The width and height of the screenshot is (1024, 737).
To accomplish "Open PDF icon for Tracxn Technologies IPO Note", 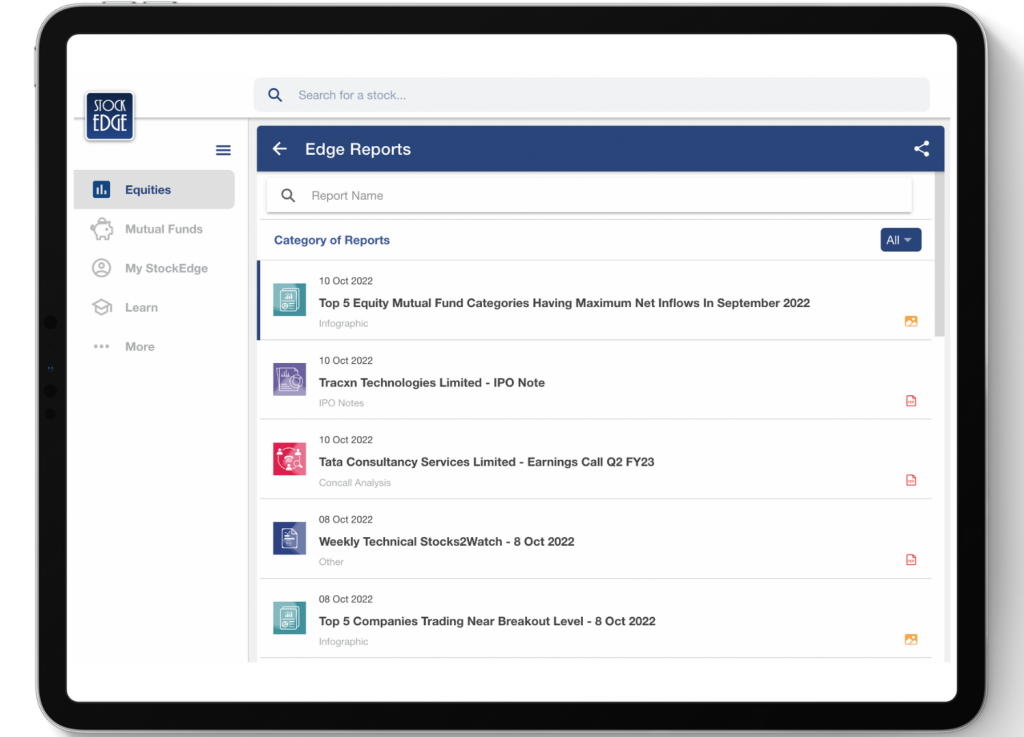I will [x=911, y=401].
